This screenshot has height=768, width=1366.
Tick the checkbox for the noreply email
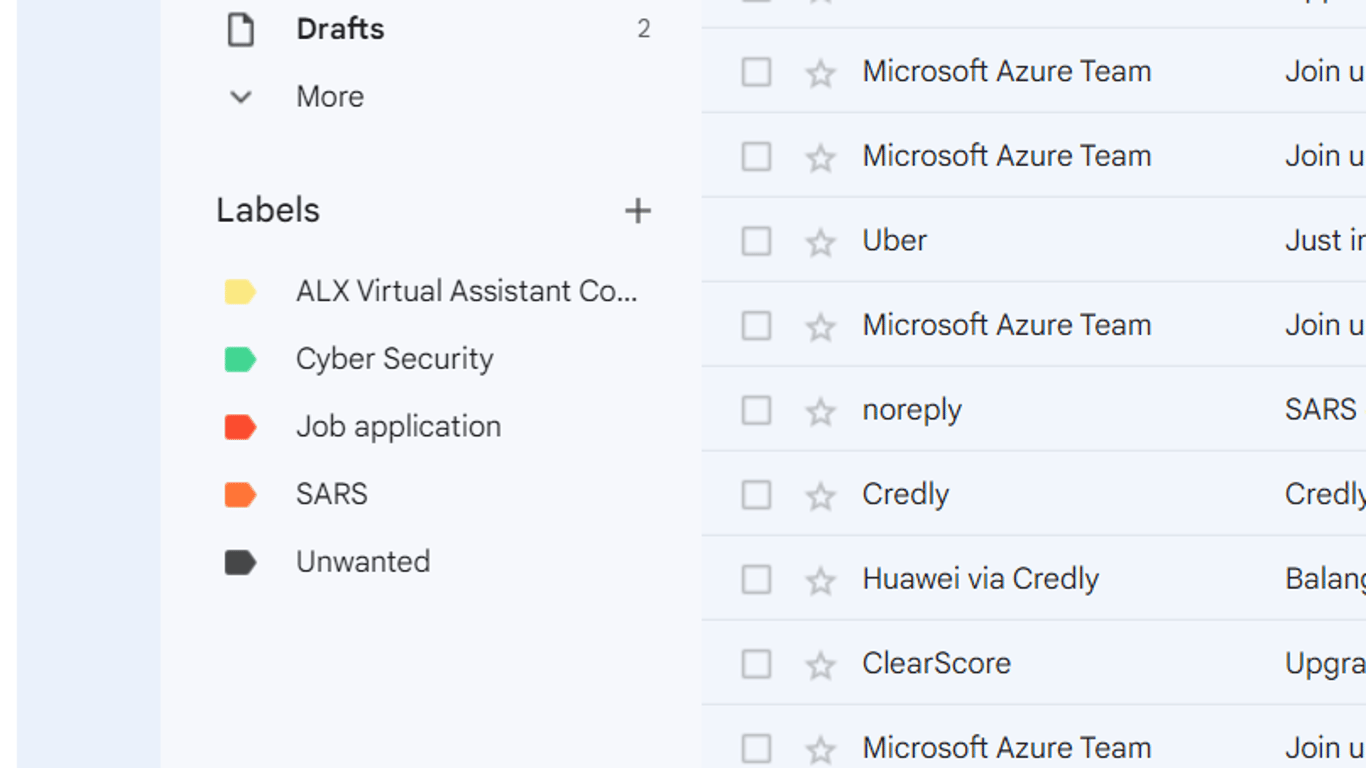(x=756, y=410)
